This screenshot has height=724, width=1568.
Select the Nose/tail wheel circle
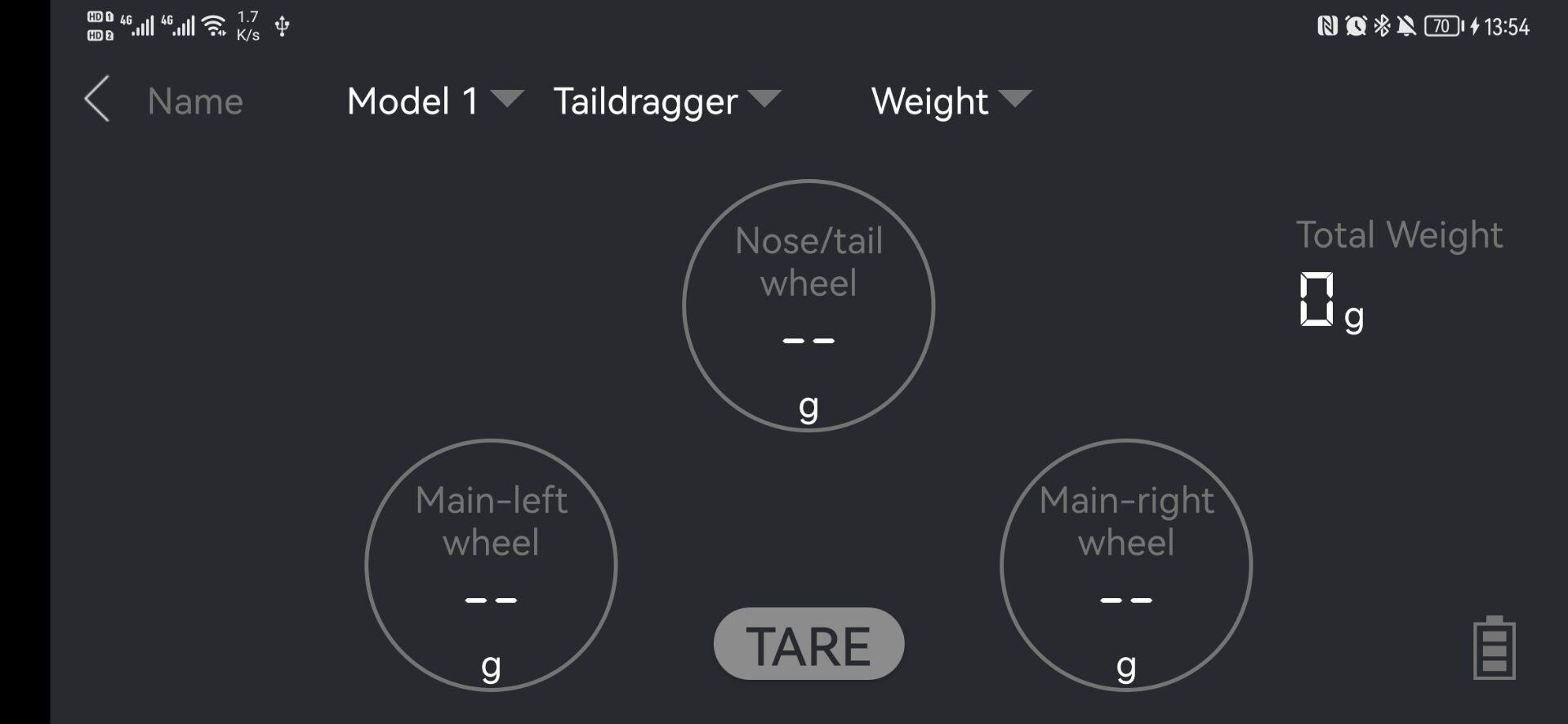point(808,306)
